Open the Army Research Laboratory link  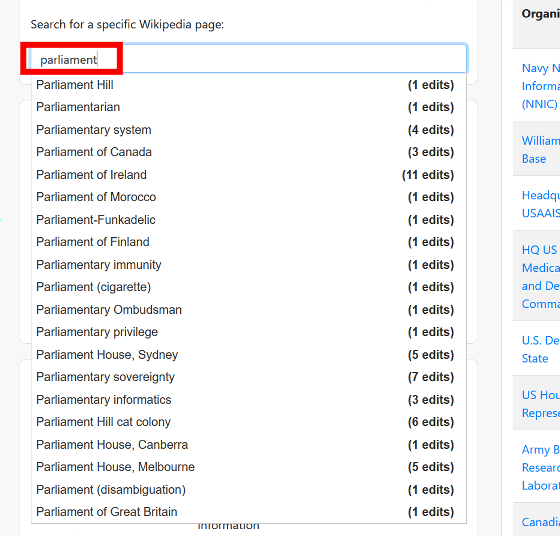541,467
